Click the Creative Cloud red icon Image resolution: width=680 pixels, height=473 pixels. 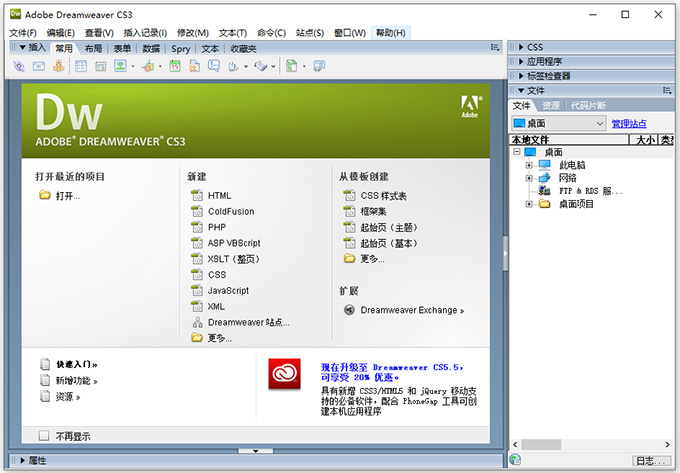284,373
